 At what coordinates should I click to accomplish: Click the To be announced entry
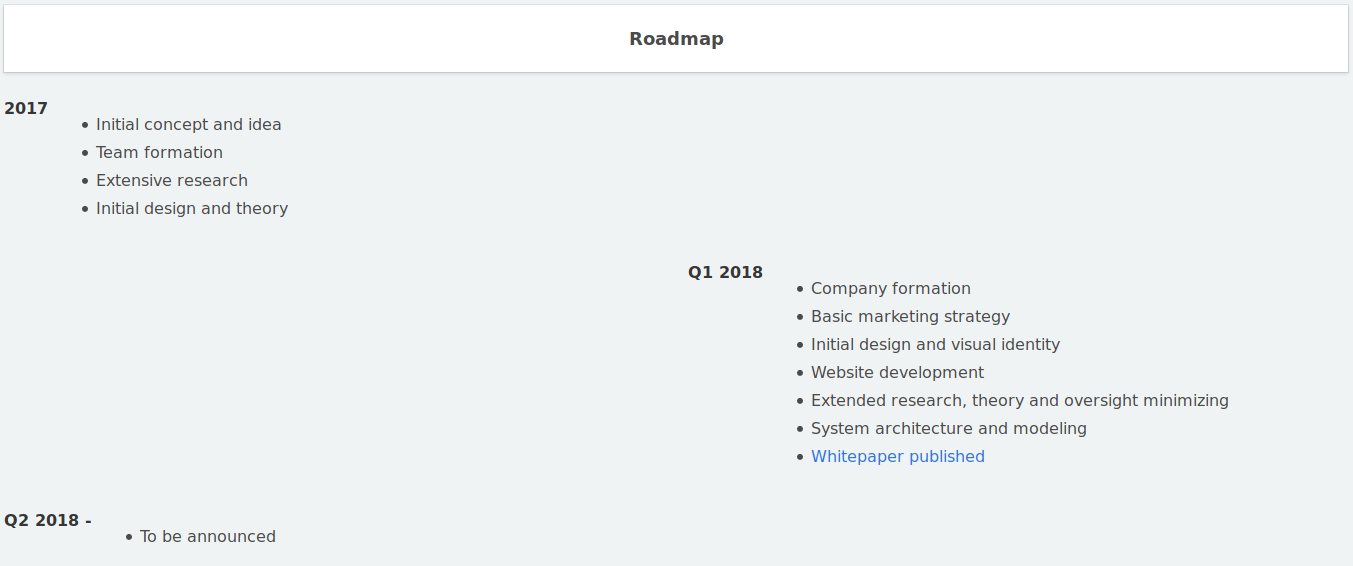(x=208, y=536)
